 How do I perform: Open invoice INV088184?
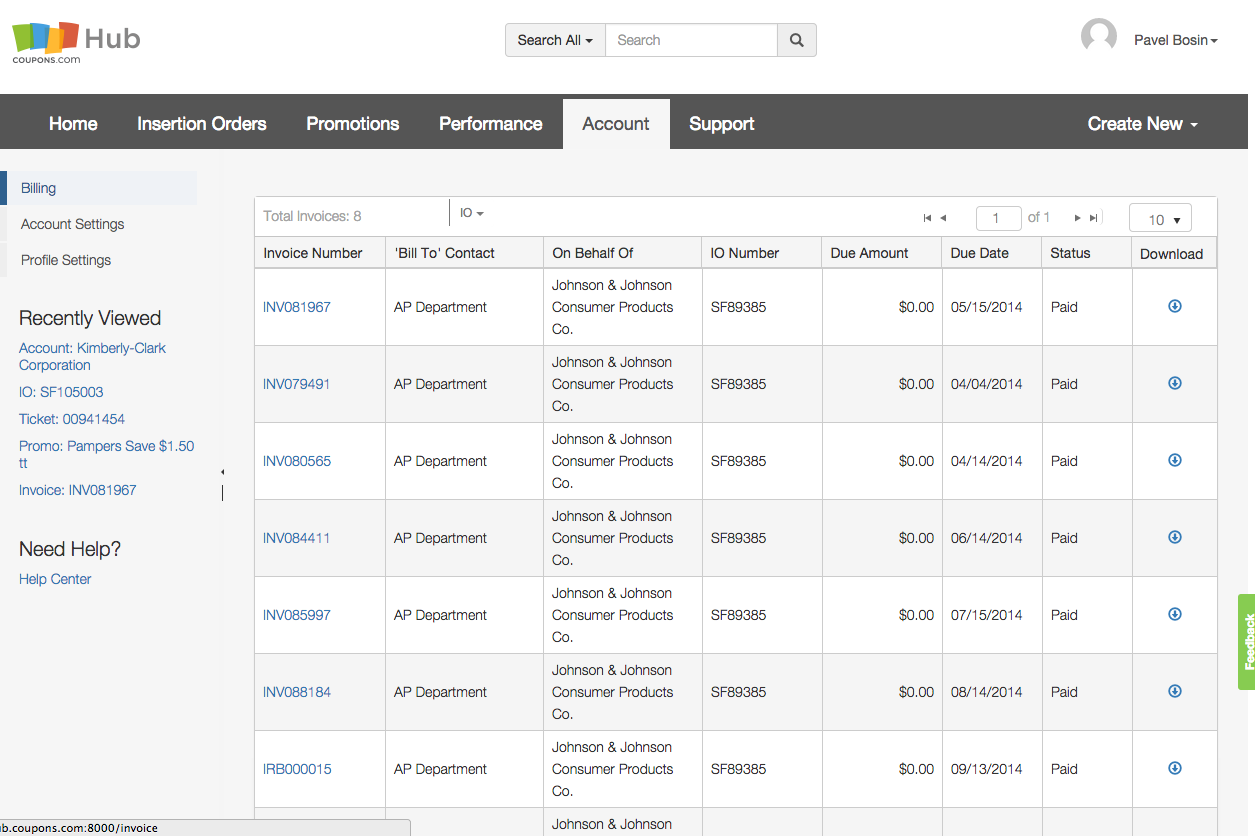click(x=297, y=692)
